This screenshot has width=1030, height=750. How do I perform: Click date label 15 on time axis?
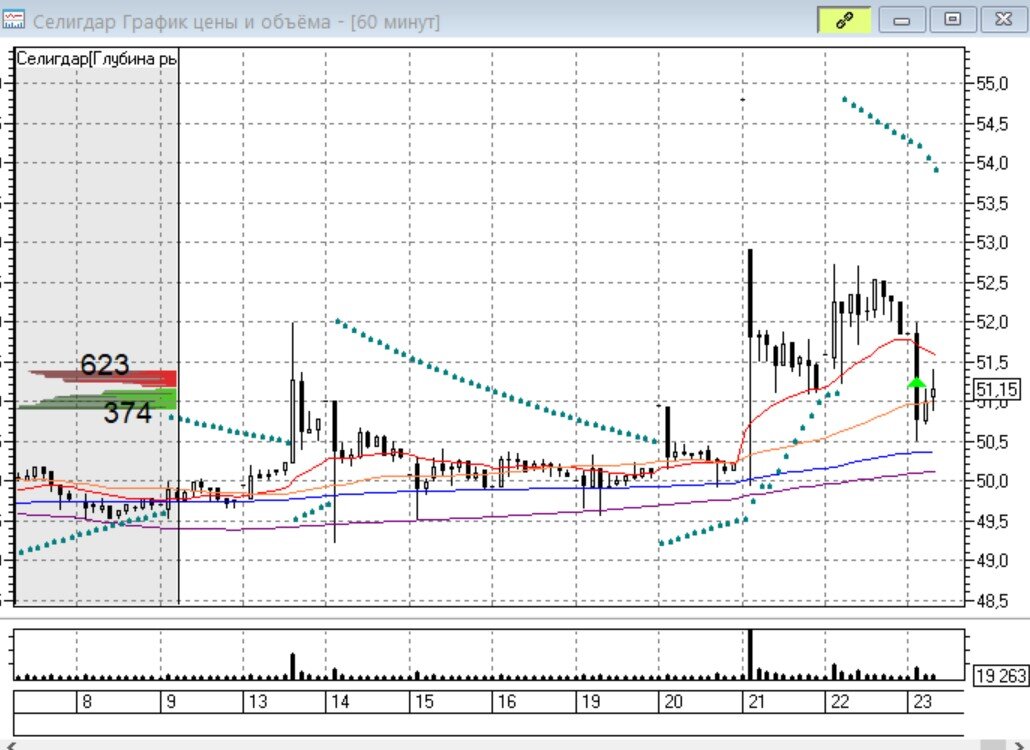[424, 701]
